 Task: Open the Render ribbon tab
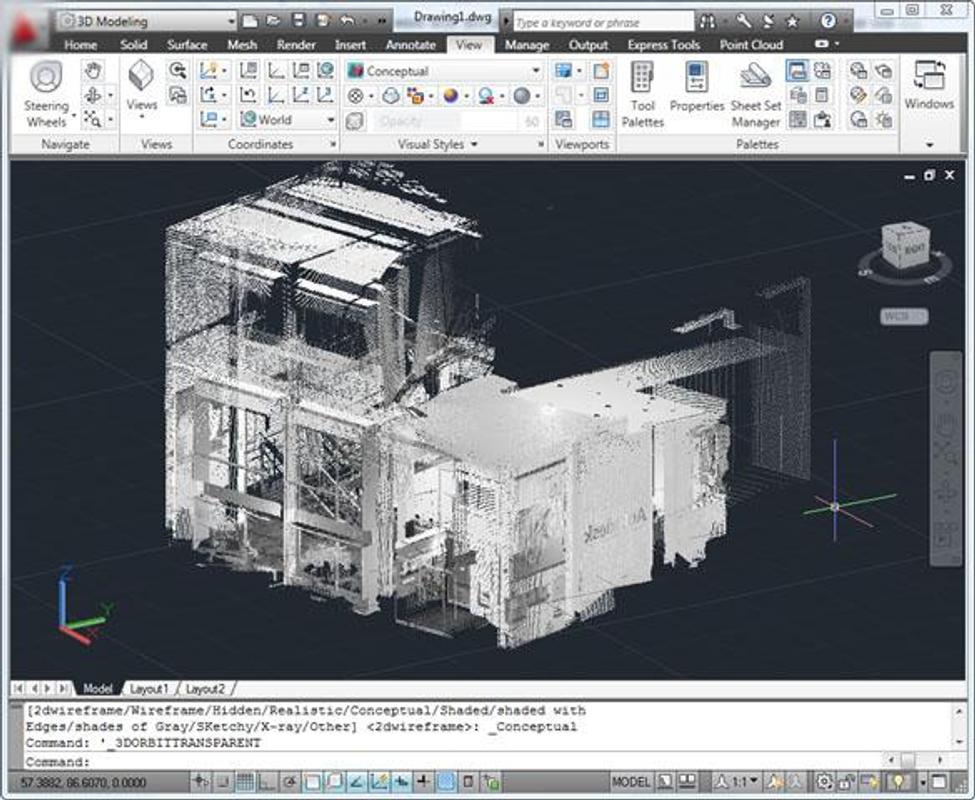(296, 45)
